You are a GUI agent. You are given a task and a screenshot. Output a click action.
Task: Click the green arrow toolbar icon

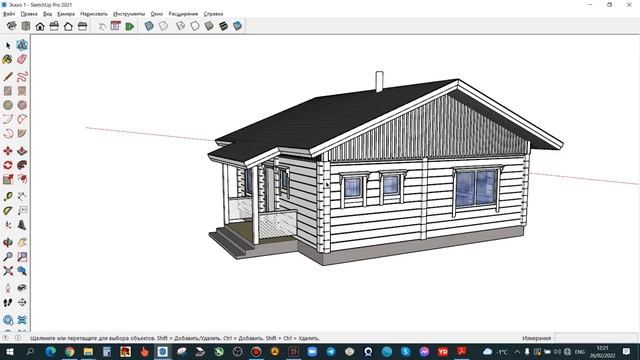click(130, 27)
